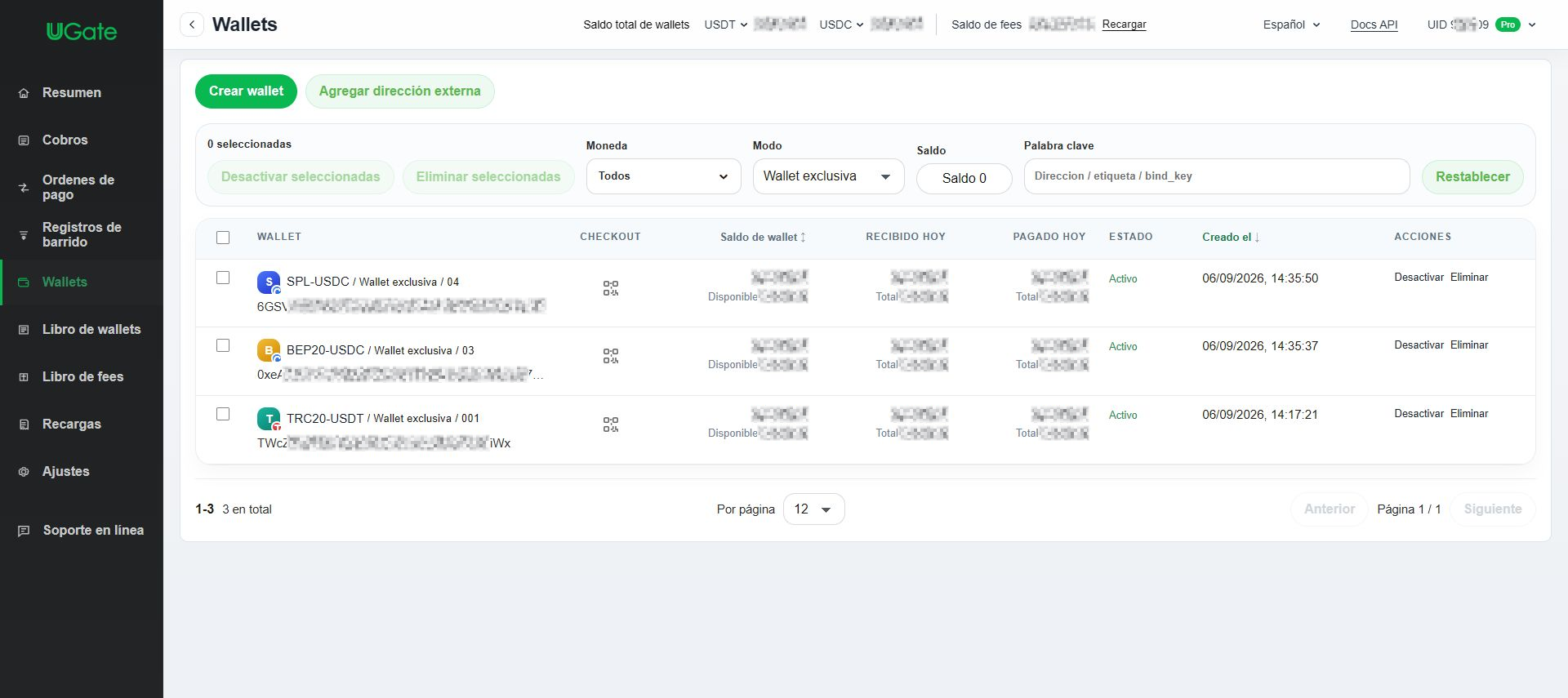Click the Ordenes de pago arrows icon
Viewport: 1568px width, 698px height.
(24, 188)
